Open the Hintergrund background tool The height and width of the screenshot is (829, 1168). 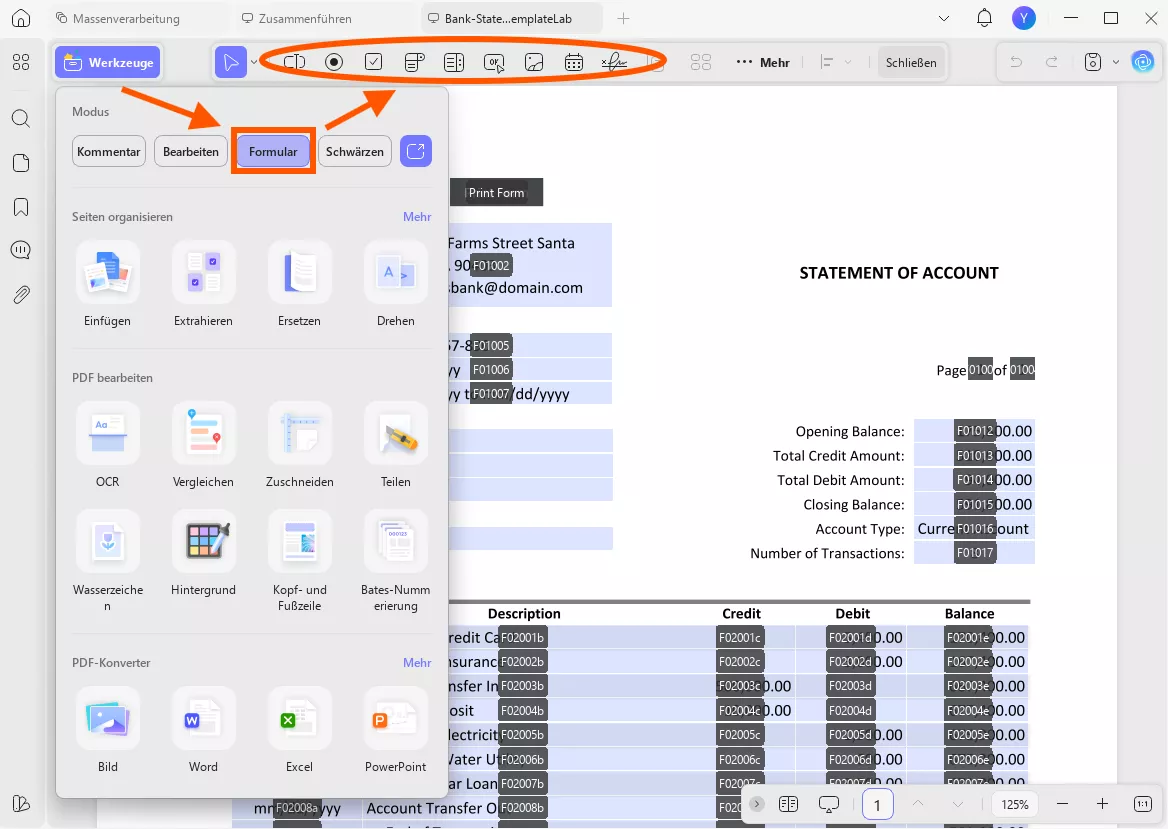[203, 555]
